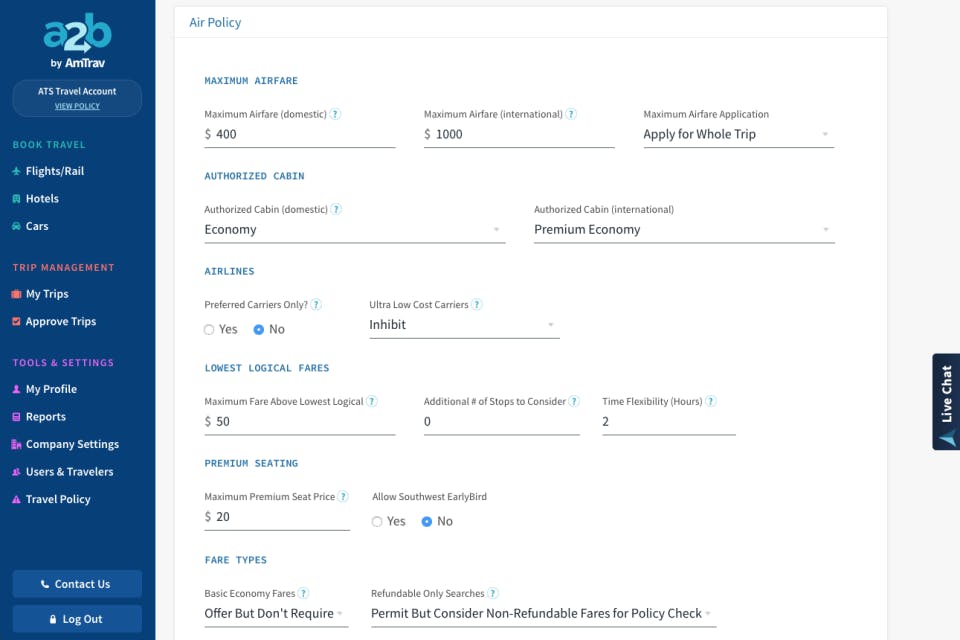Go to Company Settings in sidebar

click(x=71, y=444)
